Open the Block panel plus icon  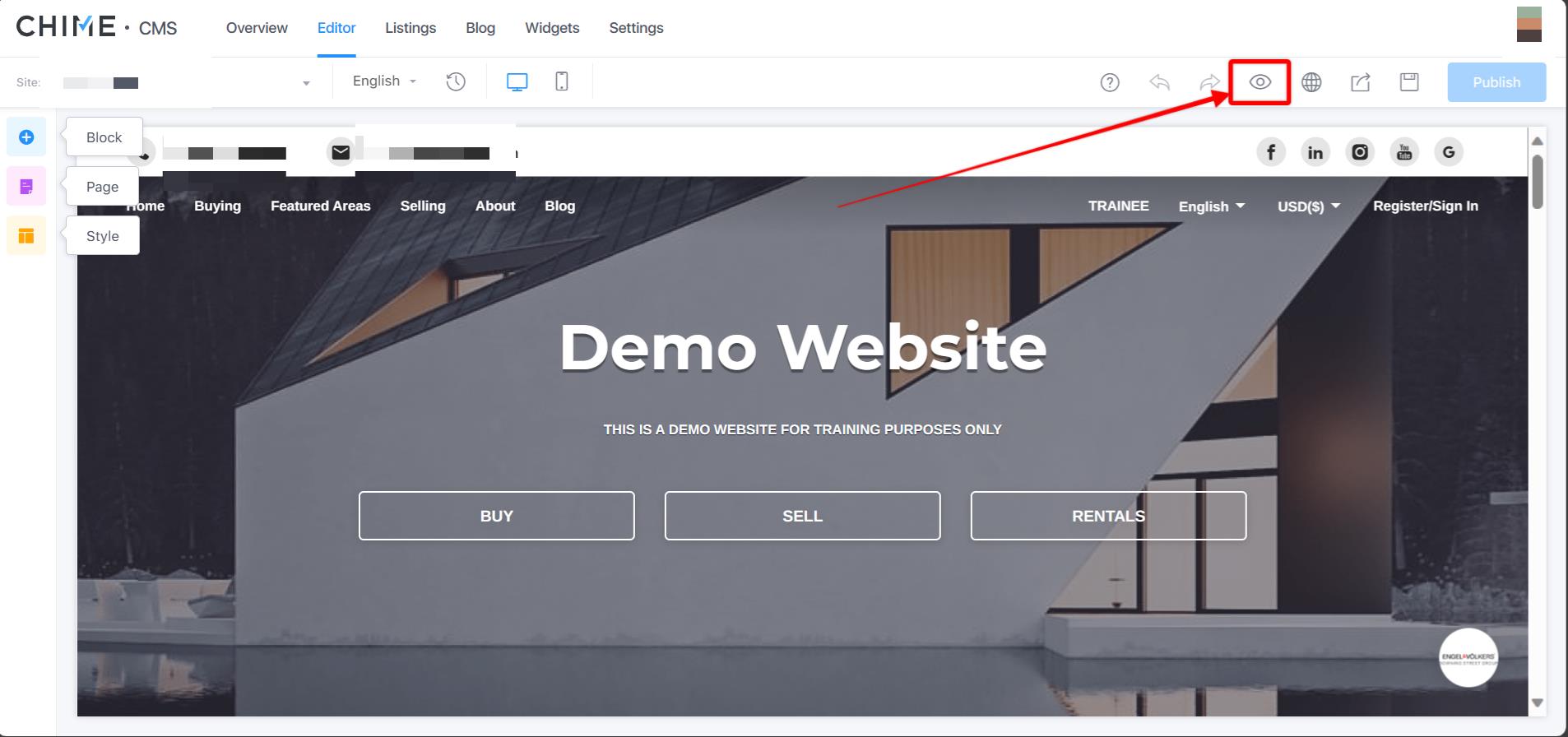coord(26,137)
